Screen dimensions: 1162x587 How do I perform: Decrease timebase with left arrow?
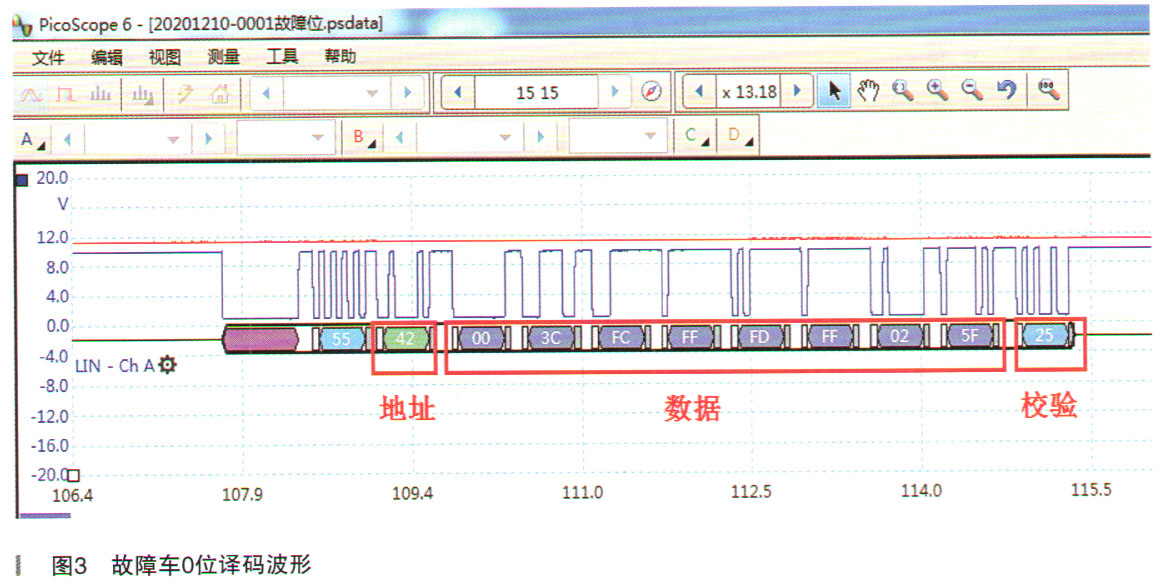pos(266,93)
